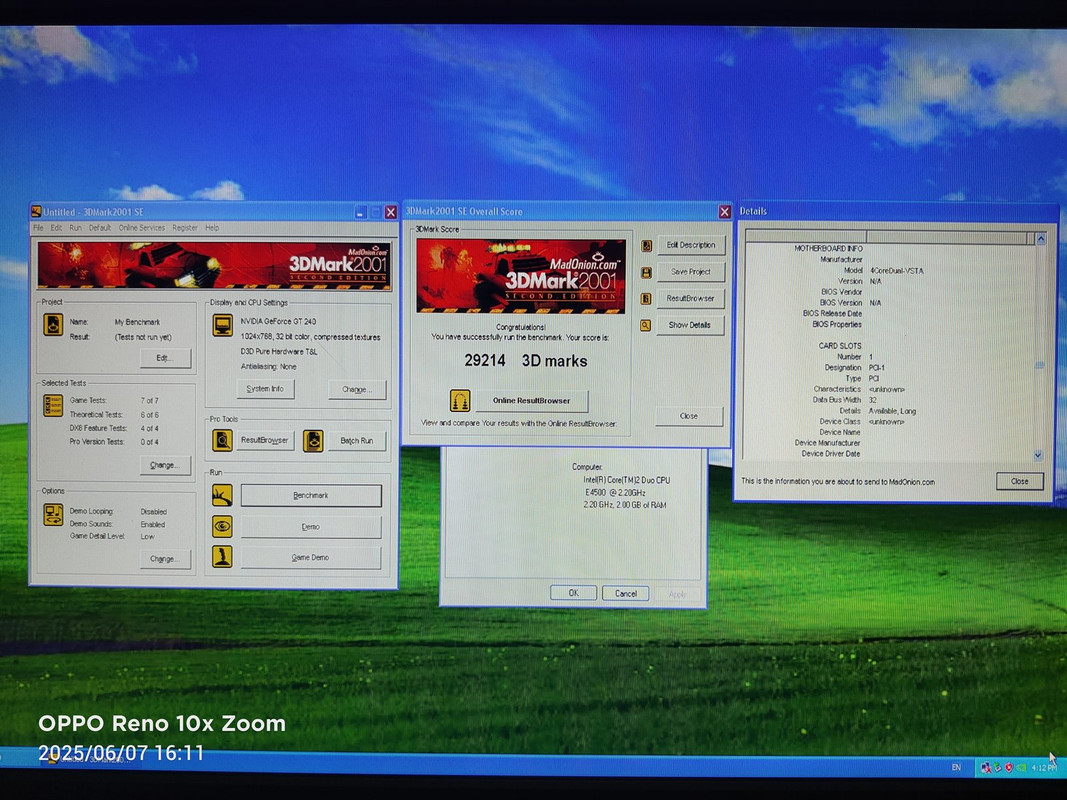Click the network disconnected tray icon
Image resolution: width=1067 pixels, height=800 pixels.
click(986, 768)
